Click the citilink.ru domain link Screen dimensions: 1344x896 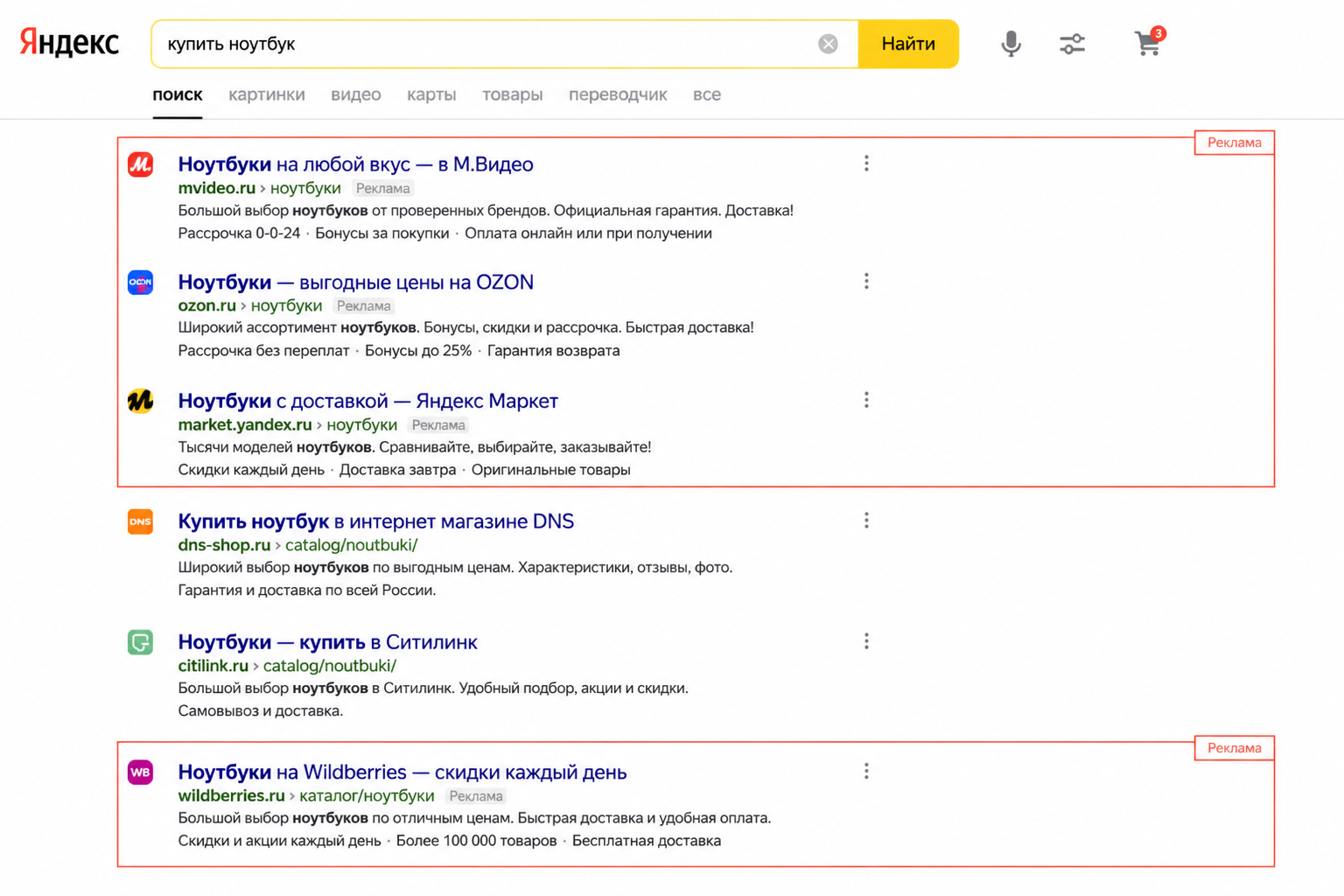coord(213,666)
